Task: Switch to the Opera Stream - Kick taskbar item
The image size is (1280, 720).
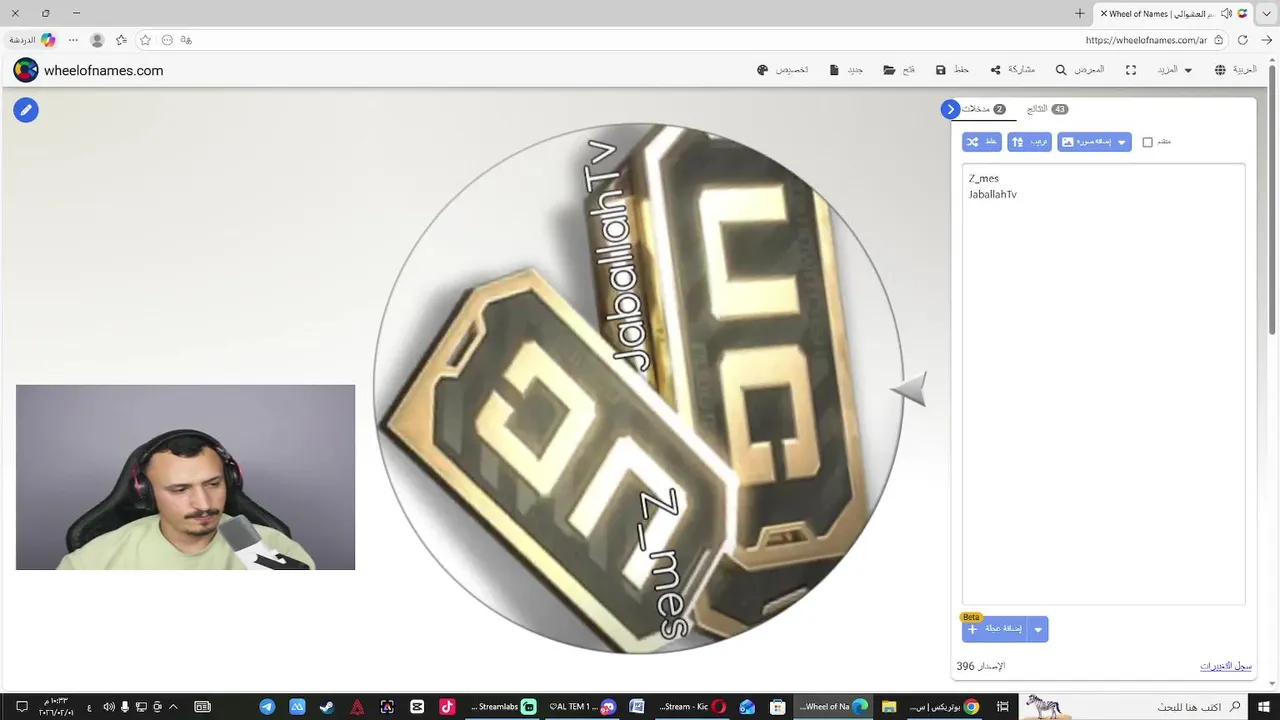Action: tap(692, 707)
